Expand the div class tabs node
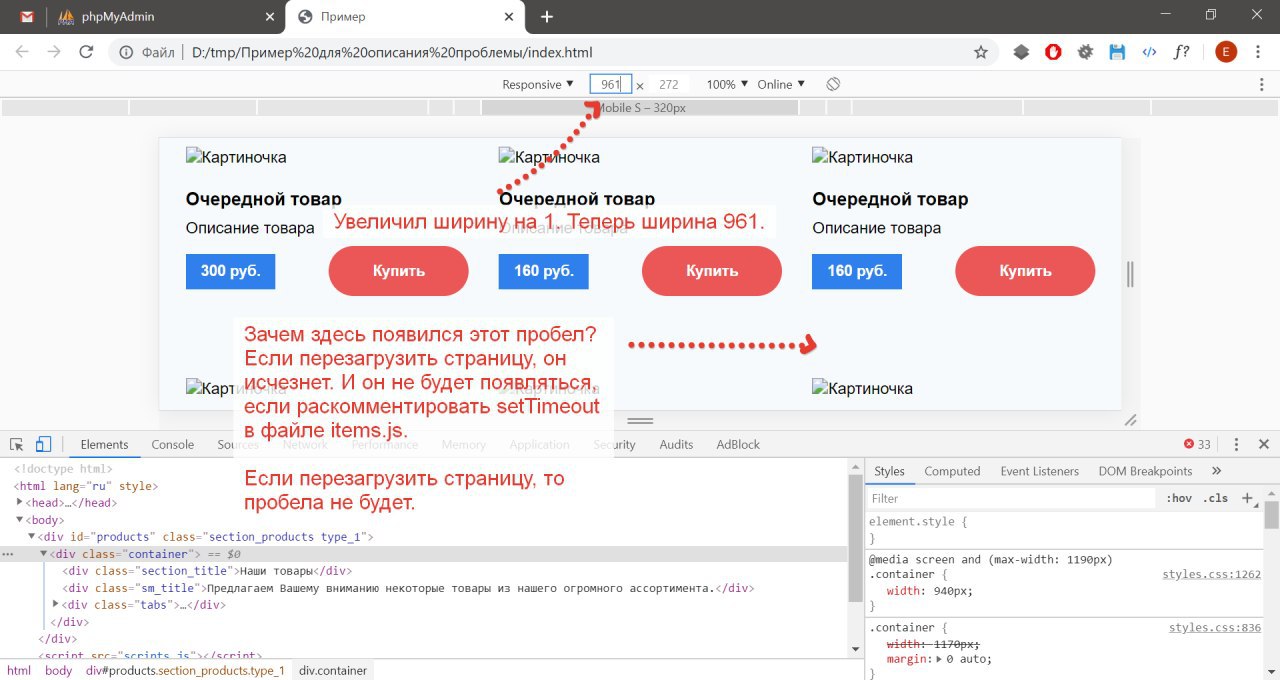This screenshot has width=1280, height=680. (x=56, y=605)
